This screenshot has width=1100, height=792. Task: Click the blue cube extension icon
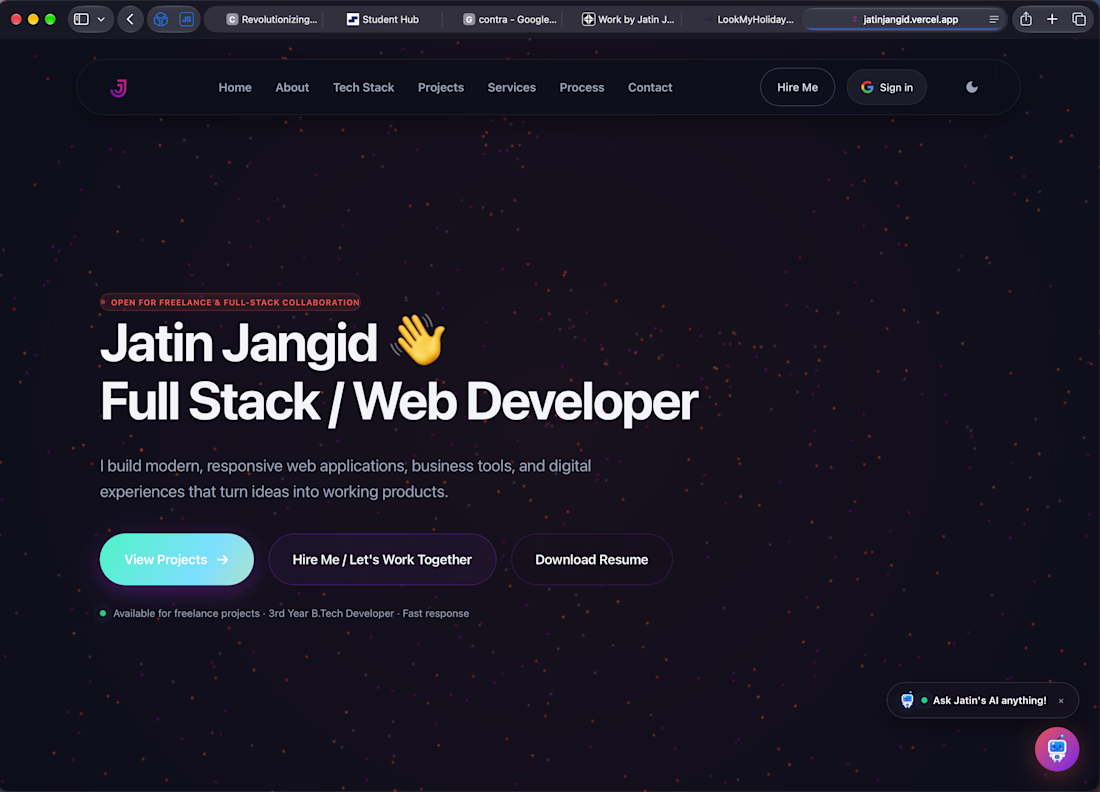click(x=161, y=19)
